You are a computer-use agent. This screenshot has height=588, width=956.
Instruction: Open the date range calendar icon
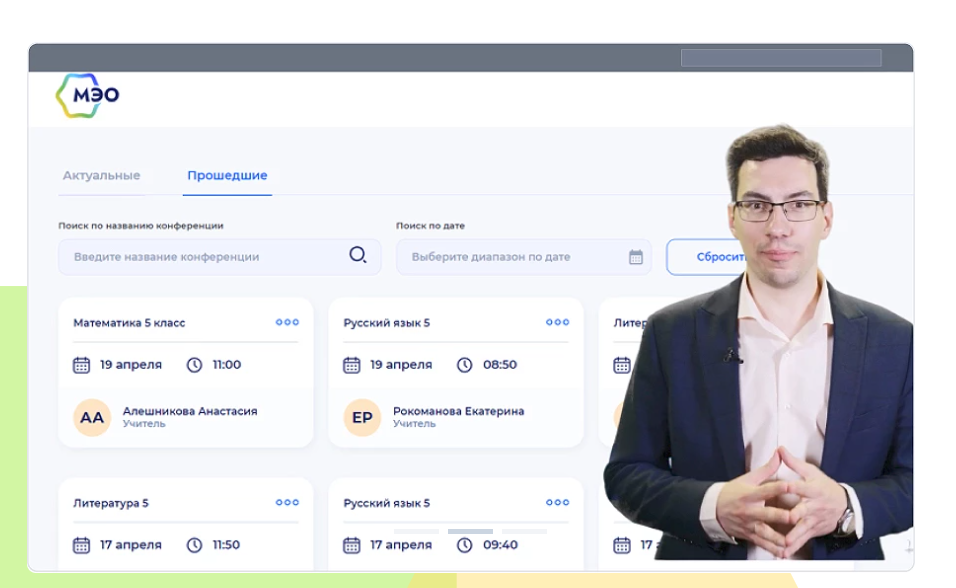(636, 257)
